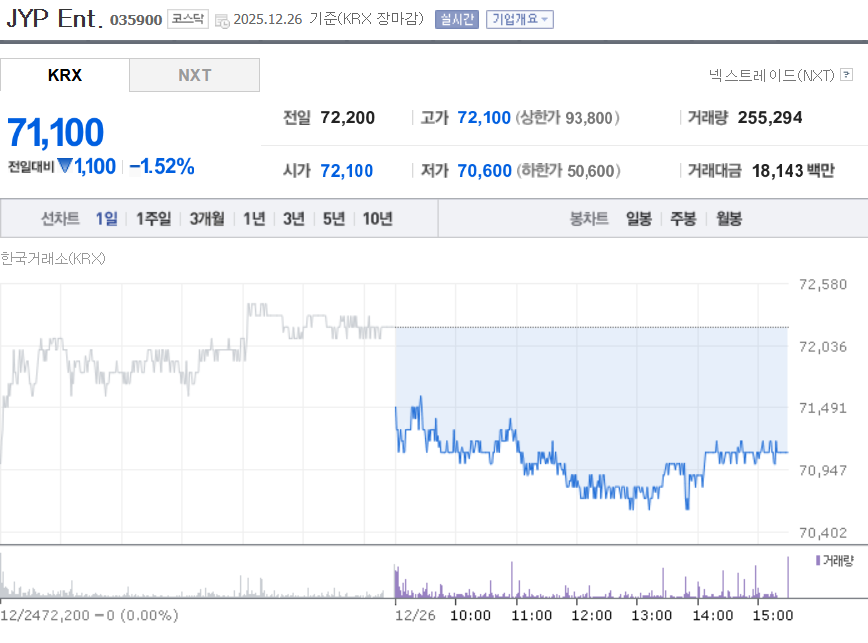Click the 2025.12.26 date text
Screen dimensions: 868x643
point(268,19)
